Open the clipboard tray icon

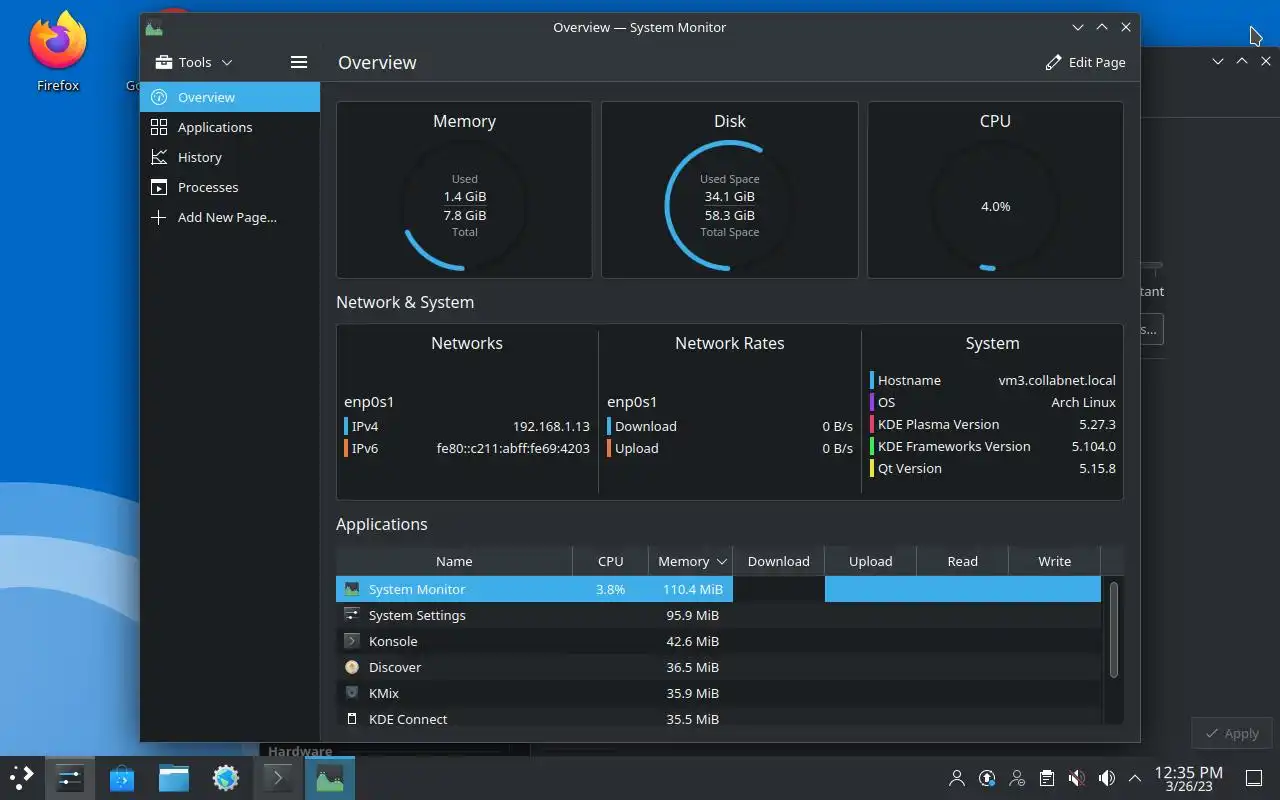1047,777
